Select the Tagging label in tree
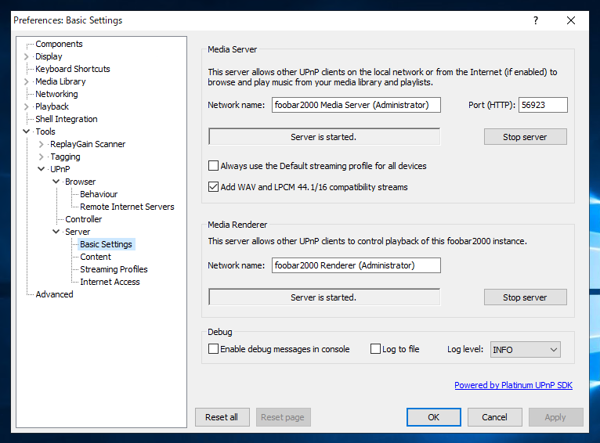This screenshot has width=600, height=443. (x=65, y=157)
